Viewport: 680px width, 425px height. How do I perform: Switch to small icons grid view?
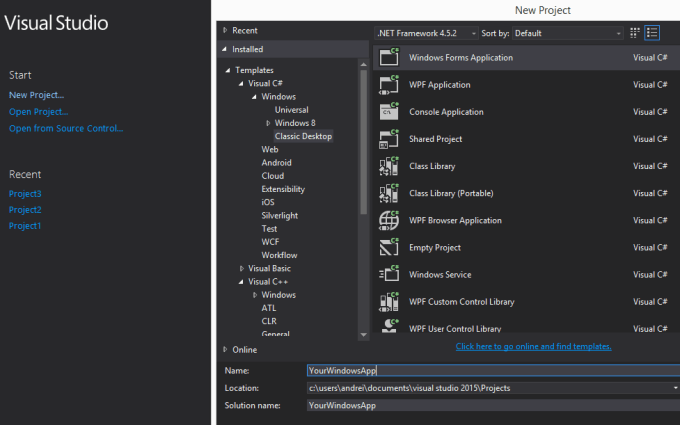tap(634, 33)
